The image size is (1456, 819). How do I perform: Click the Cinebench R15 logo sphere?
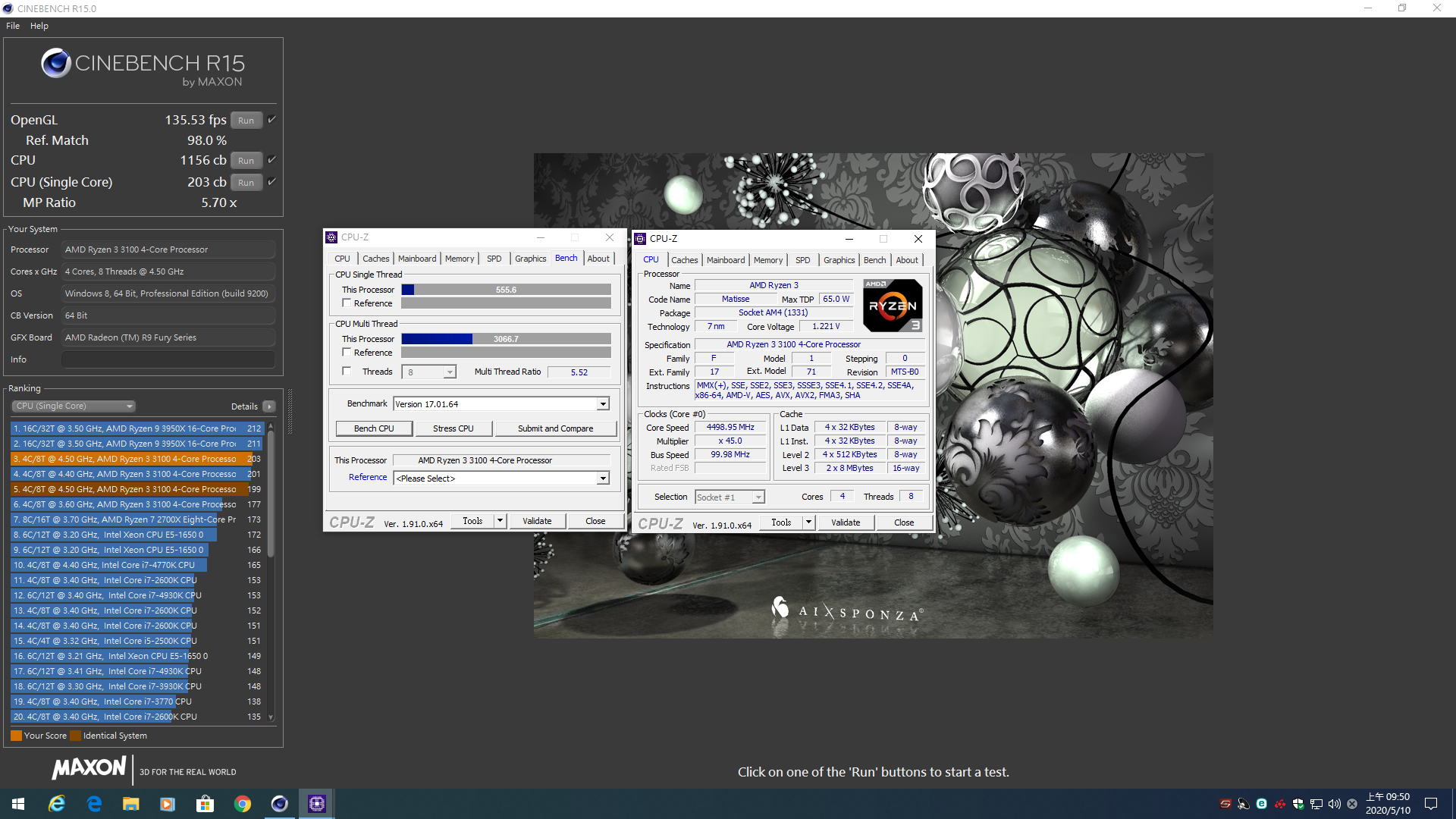[x=56, y=63]
